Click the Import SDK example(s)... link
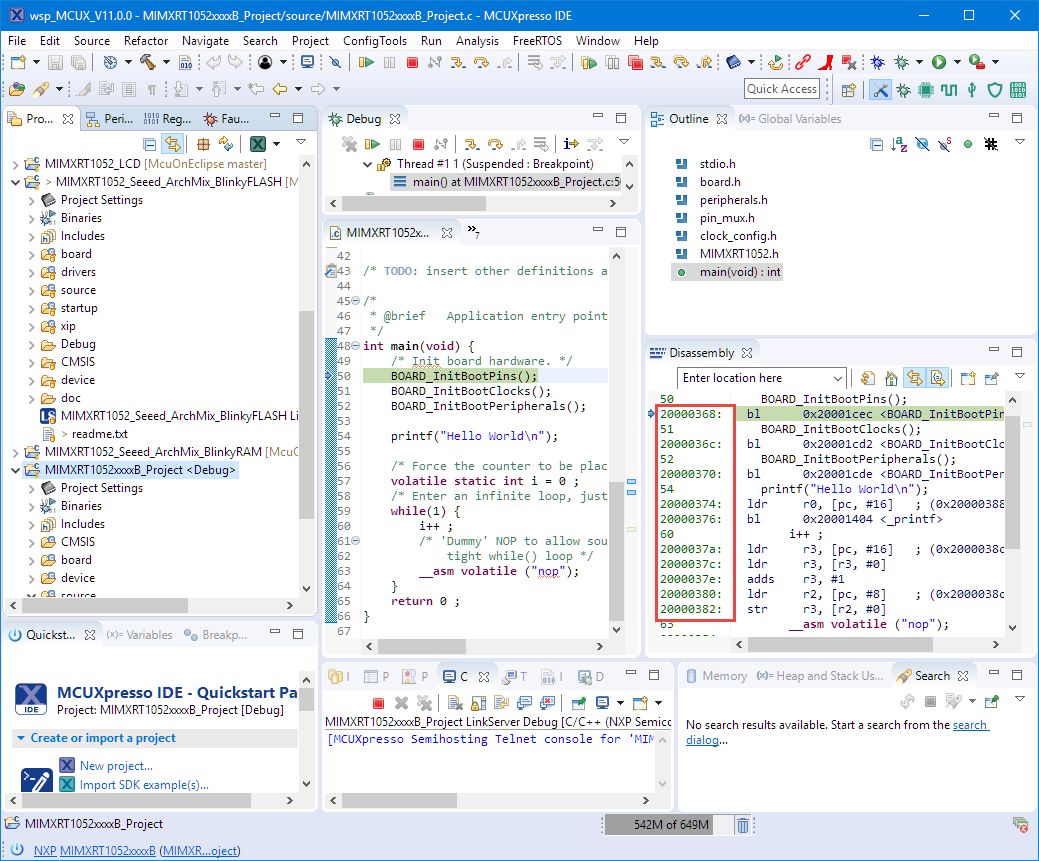Image resolution: width=1039 pixels, height=861 pixels. pos(144,784)
